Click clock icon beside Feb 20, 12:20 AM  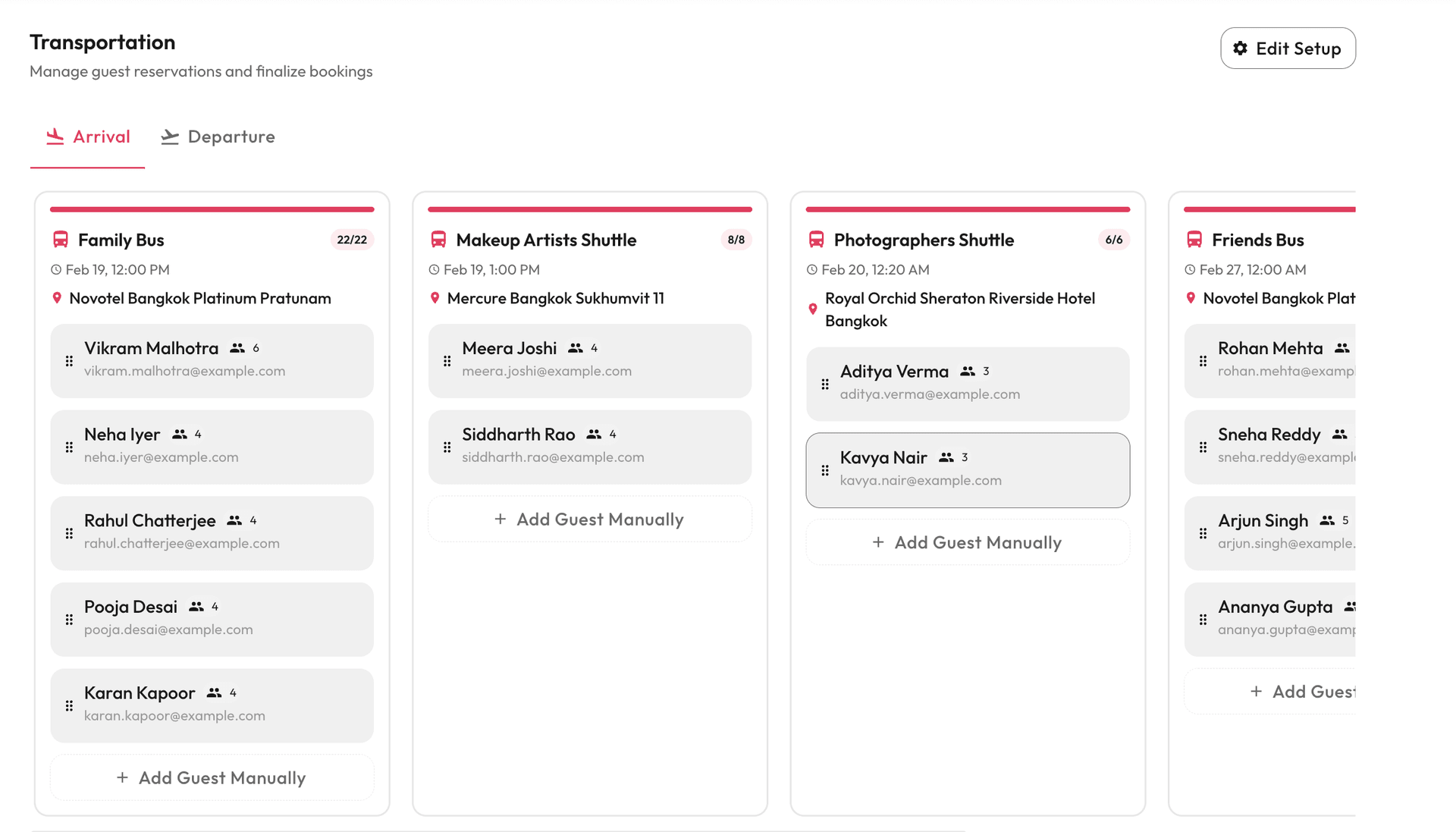[811, 270]
